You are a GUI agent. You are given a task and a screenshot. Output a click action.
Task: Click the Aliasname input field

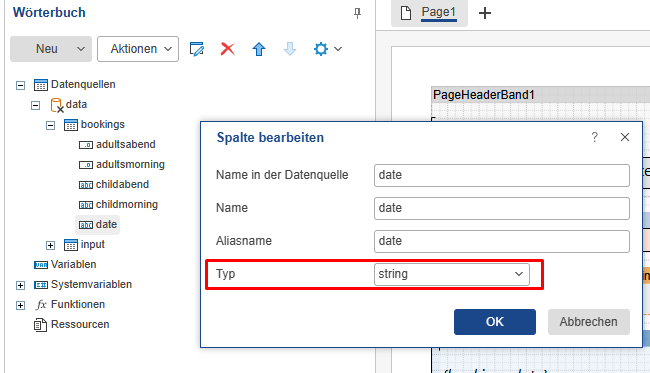pyautogui.click(x=502, y=241)
